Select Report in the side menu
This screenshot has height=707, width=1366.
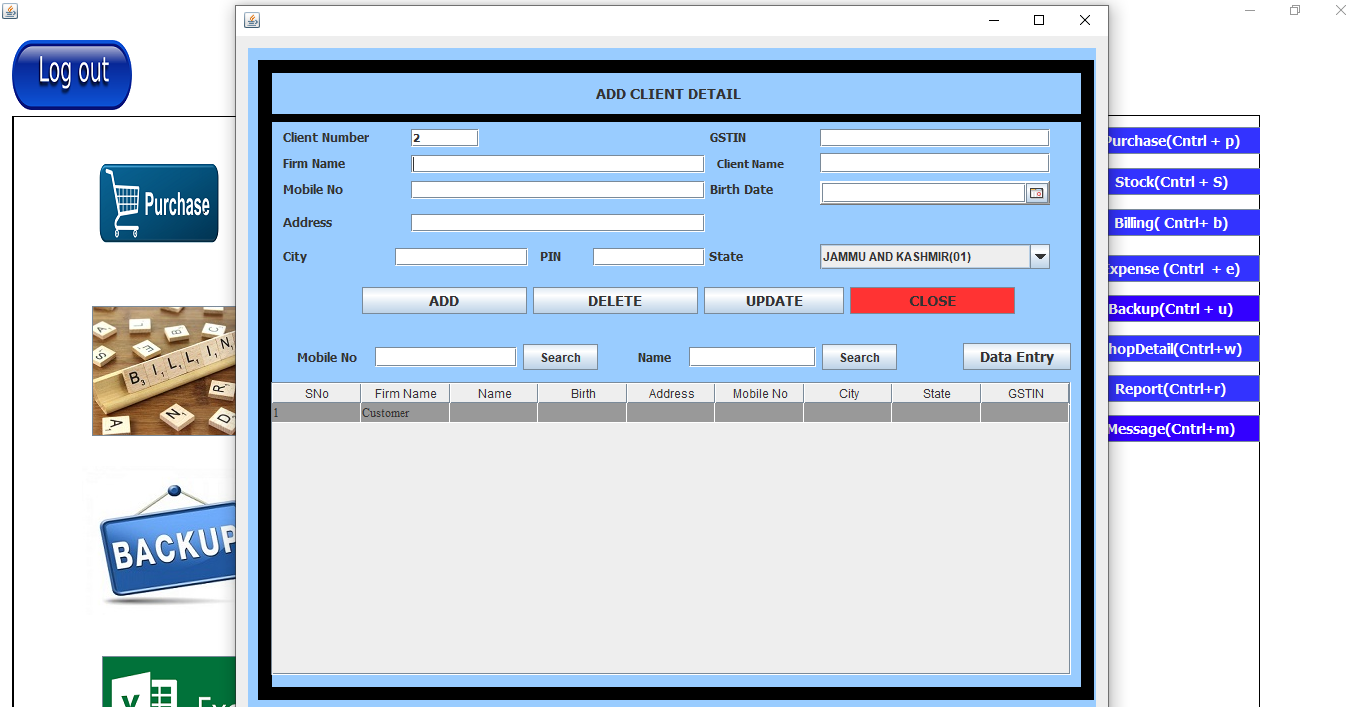point(1170,389)
